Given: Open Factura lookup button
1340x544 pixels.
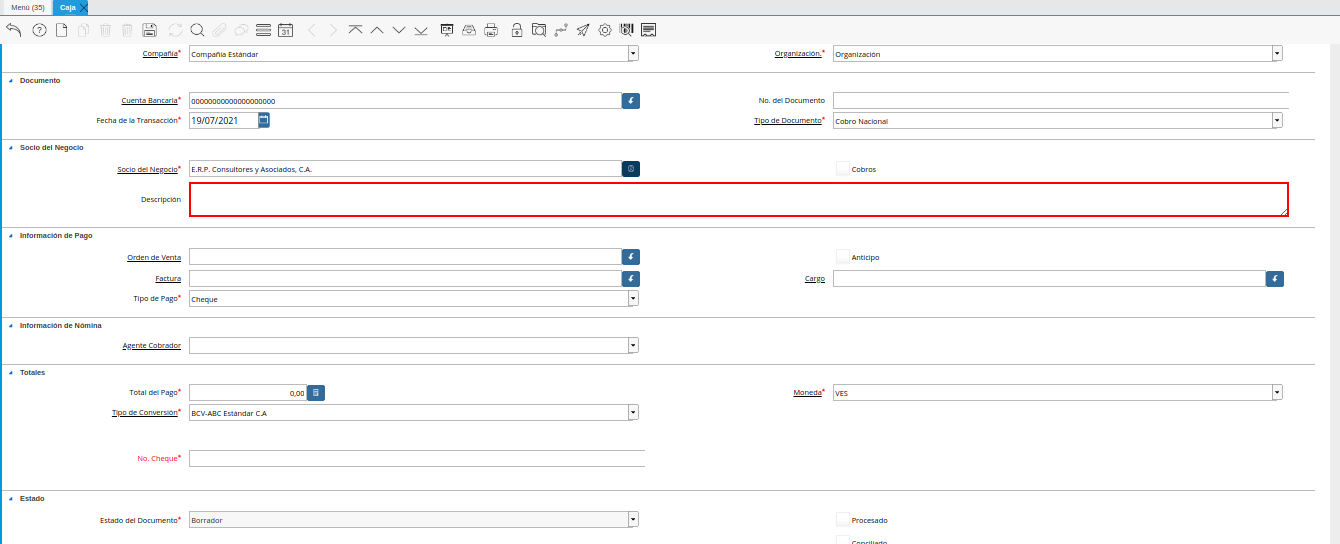Looking at the screenshot, I should (x=631, y=279).
